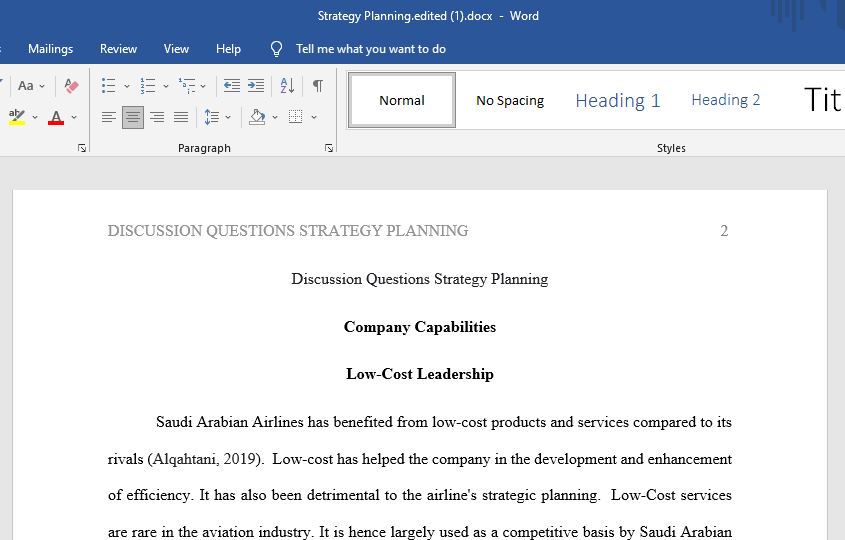845x540 pixels.
Task: Align text right
Action: [157, 117]
